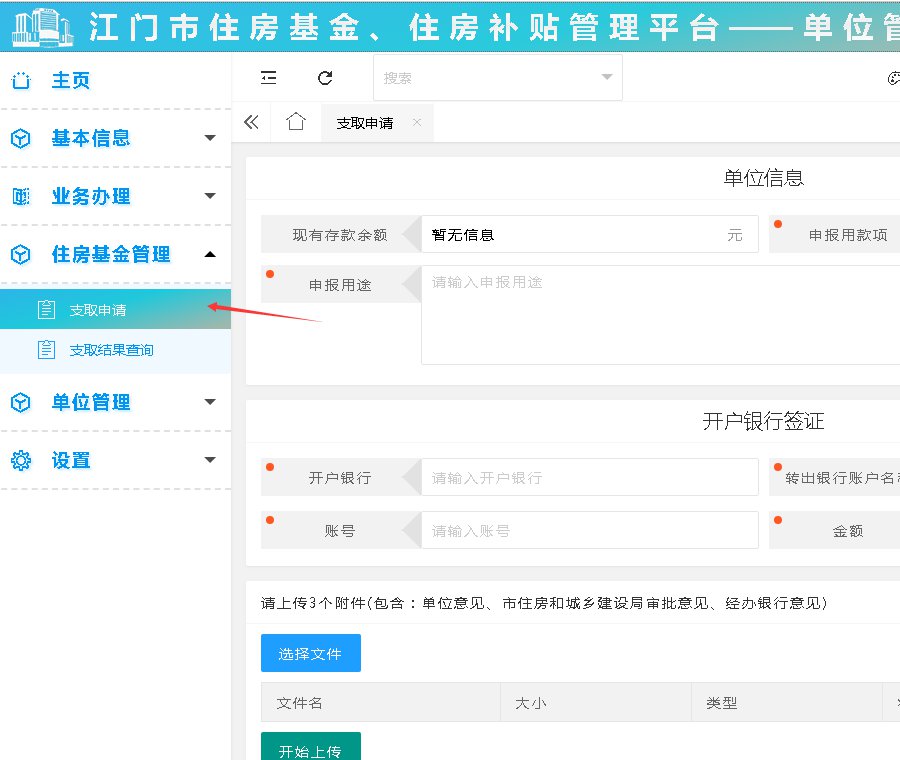Screen dimensions: 900x760
Task: Click the 选择文件 button
Action: tap(310, 653)
